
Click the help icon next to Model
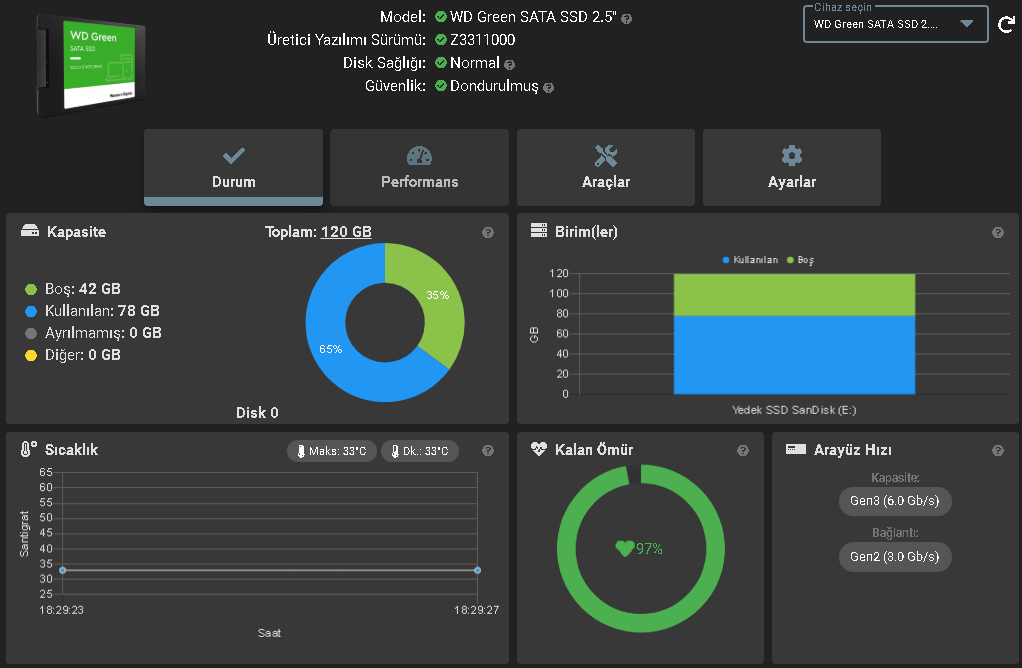pos(626,19)
